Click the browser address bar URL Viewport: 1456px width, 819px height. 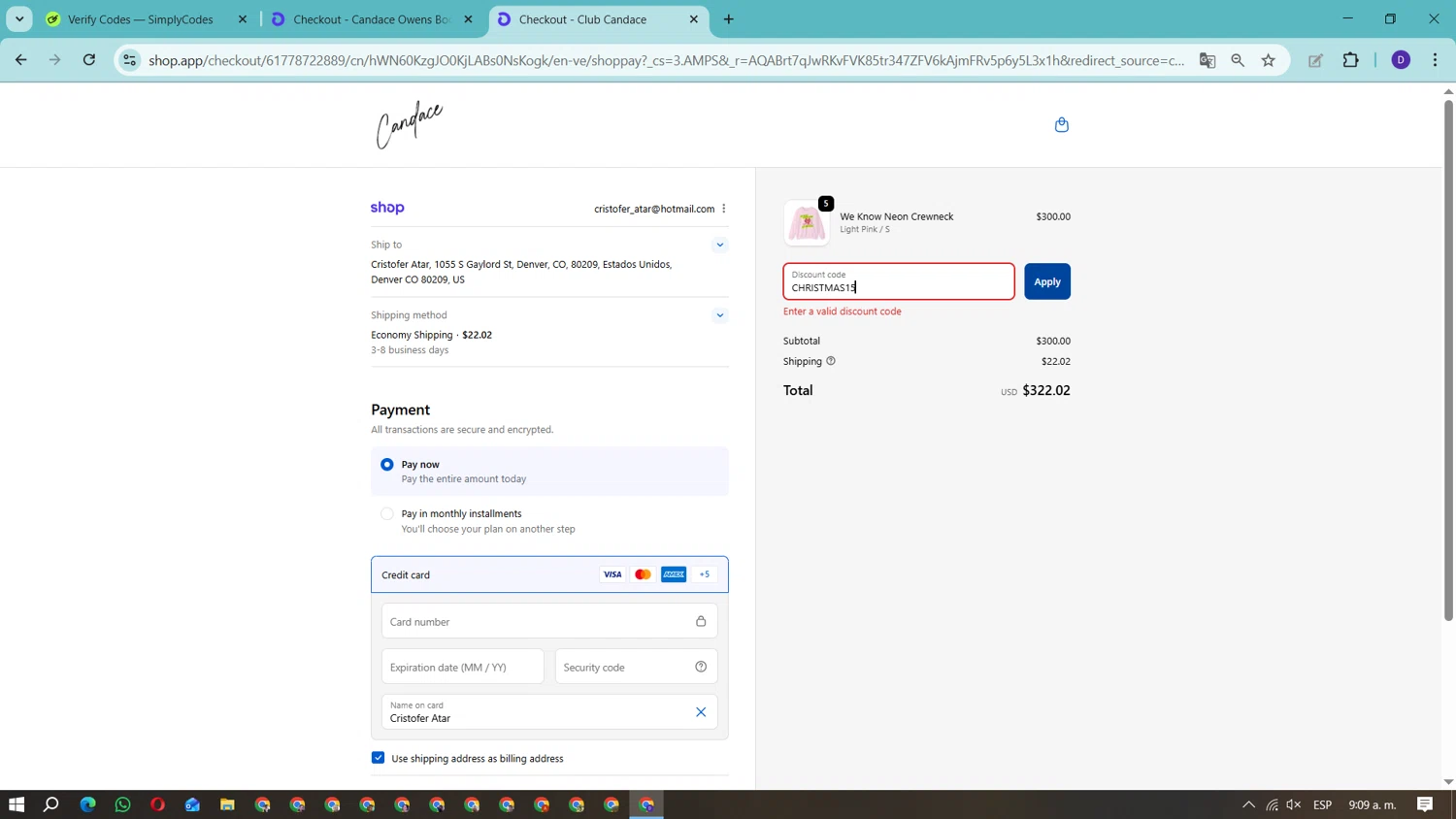pos(666,60)
